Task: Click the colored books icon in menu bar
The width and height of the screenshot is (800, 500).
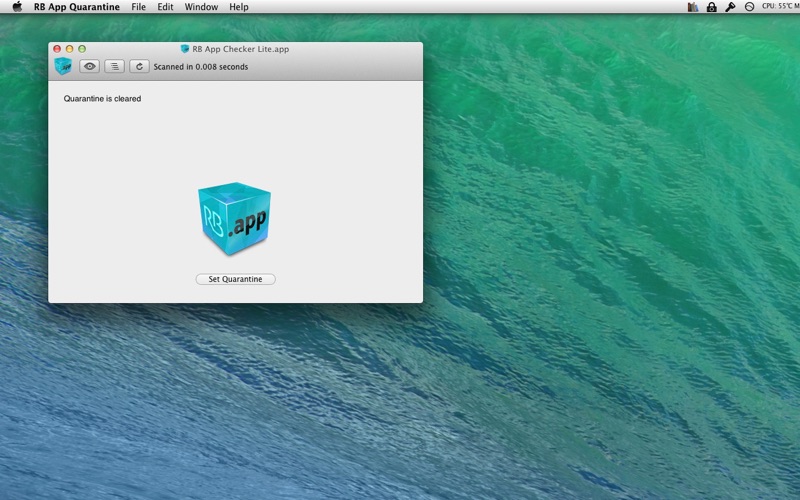Action: pos(692,7)
